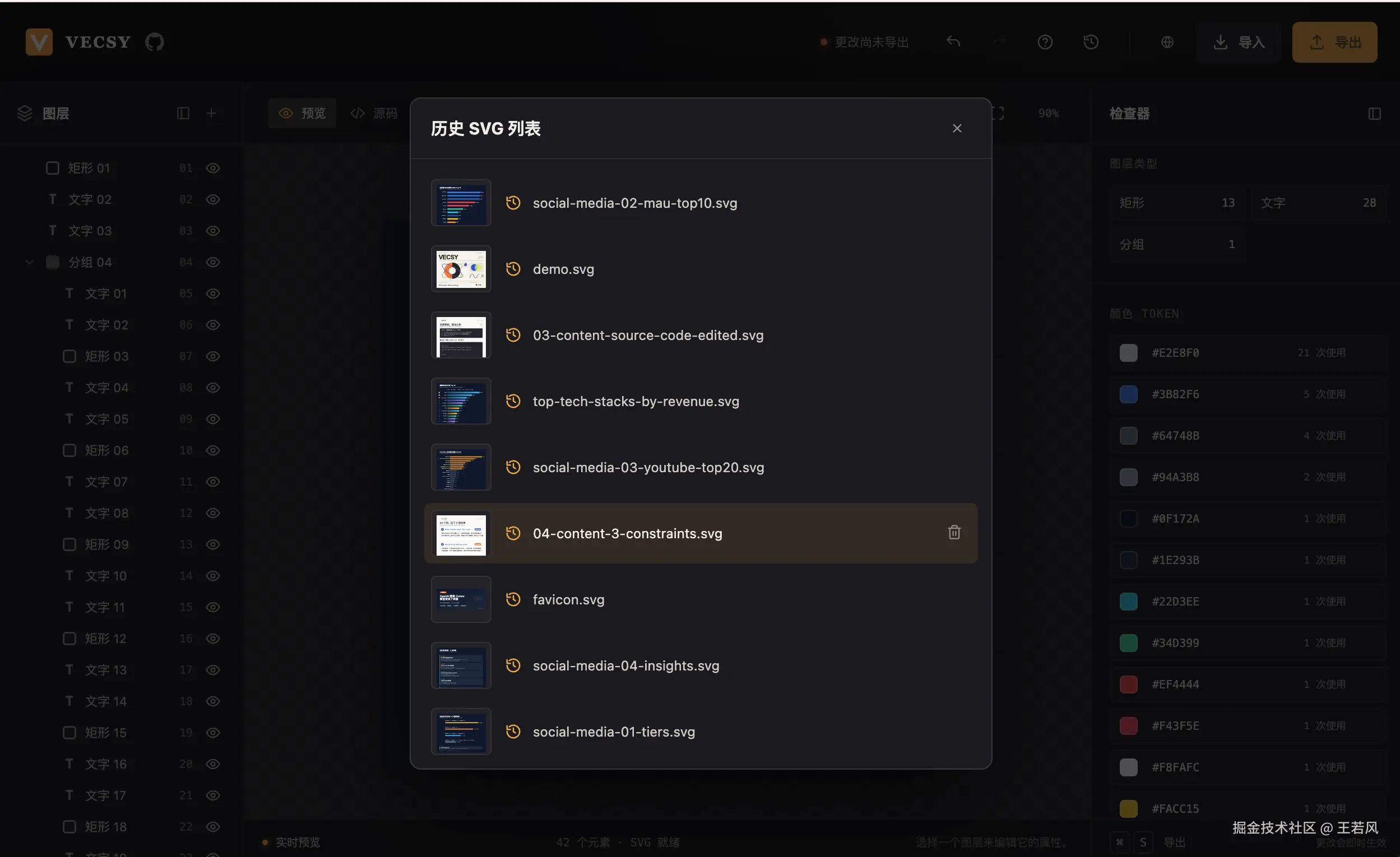Select the #3B82F6 color swatch
This screenshot has width=1400, height=857.
tap(1128, 394)
